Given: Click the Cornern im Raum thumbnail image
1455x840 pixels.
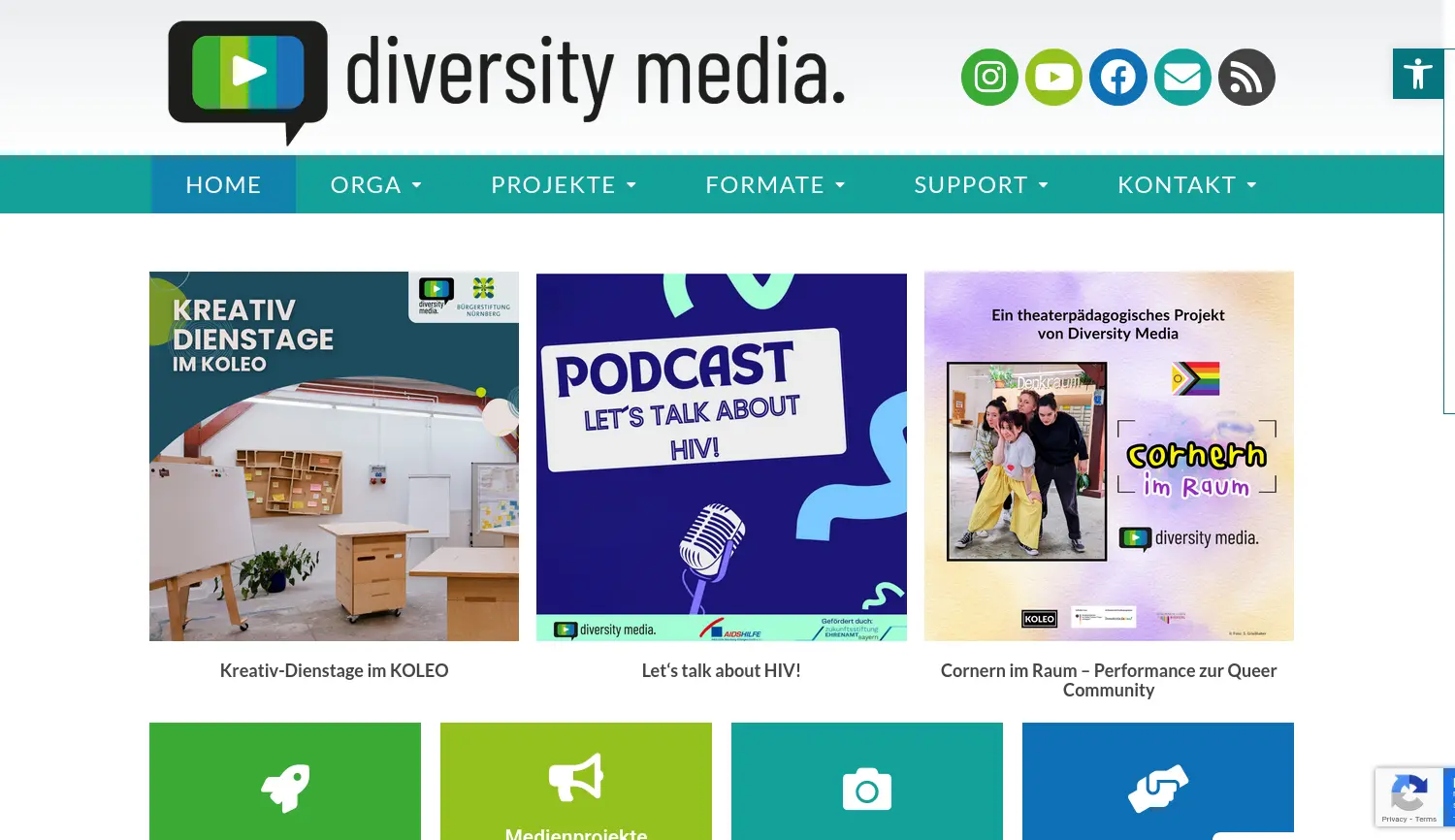Looking at the screenshot, I should click(x=1109, y=456).
